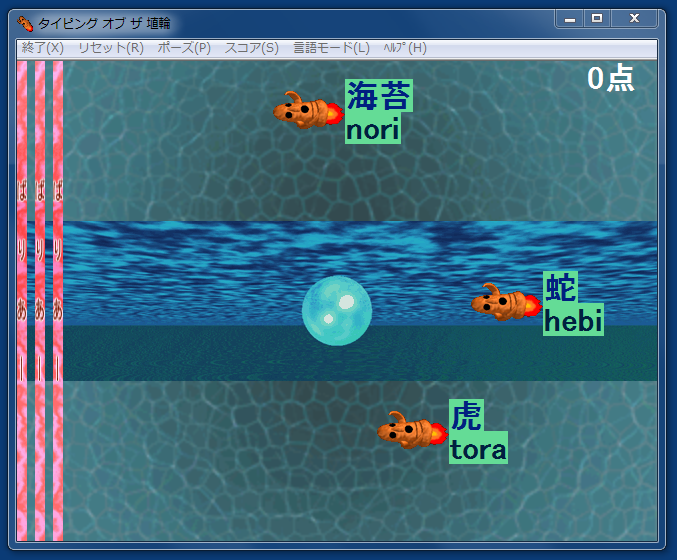
Task: Click the haniwa rocket next to tora
Action: pos(412,430)
